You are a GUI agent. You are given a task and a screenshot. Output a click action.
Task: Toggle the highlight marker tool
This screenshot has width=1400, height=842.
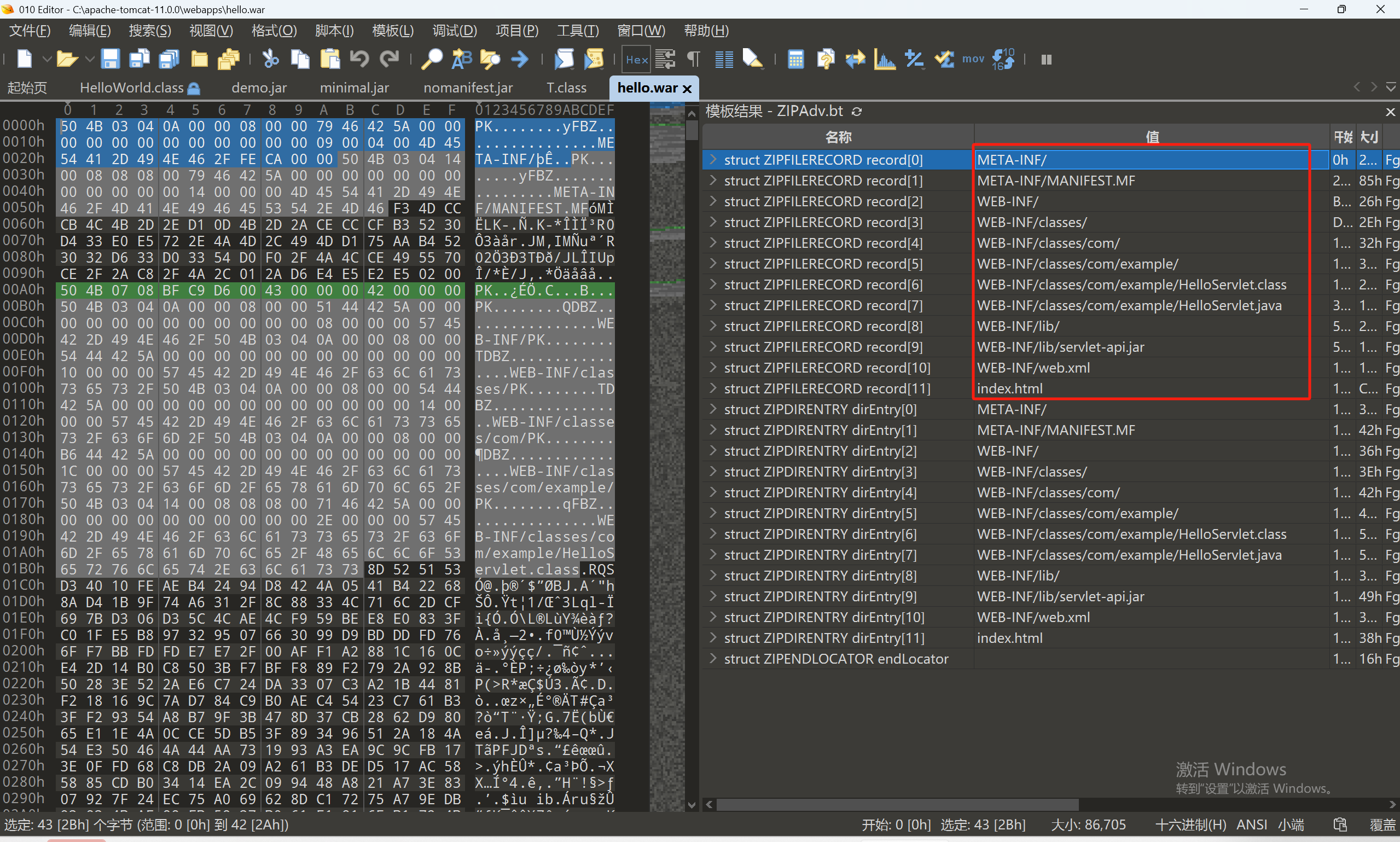click(x=752, y=59)
